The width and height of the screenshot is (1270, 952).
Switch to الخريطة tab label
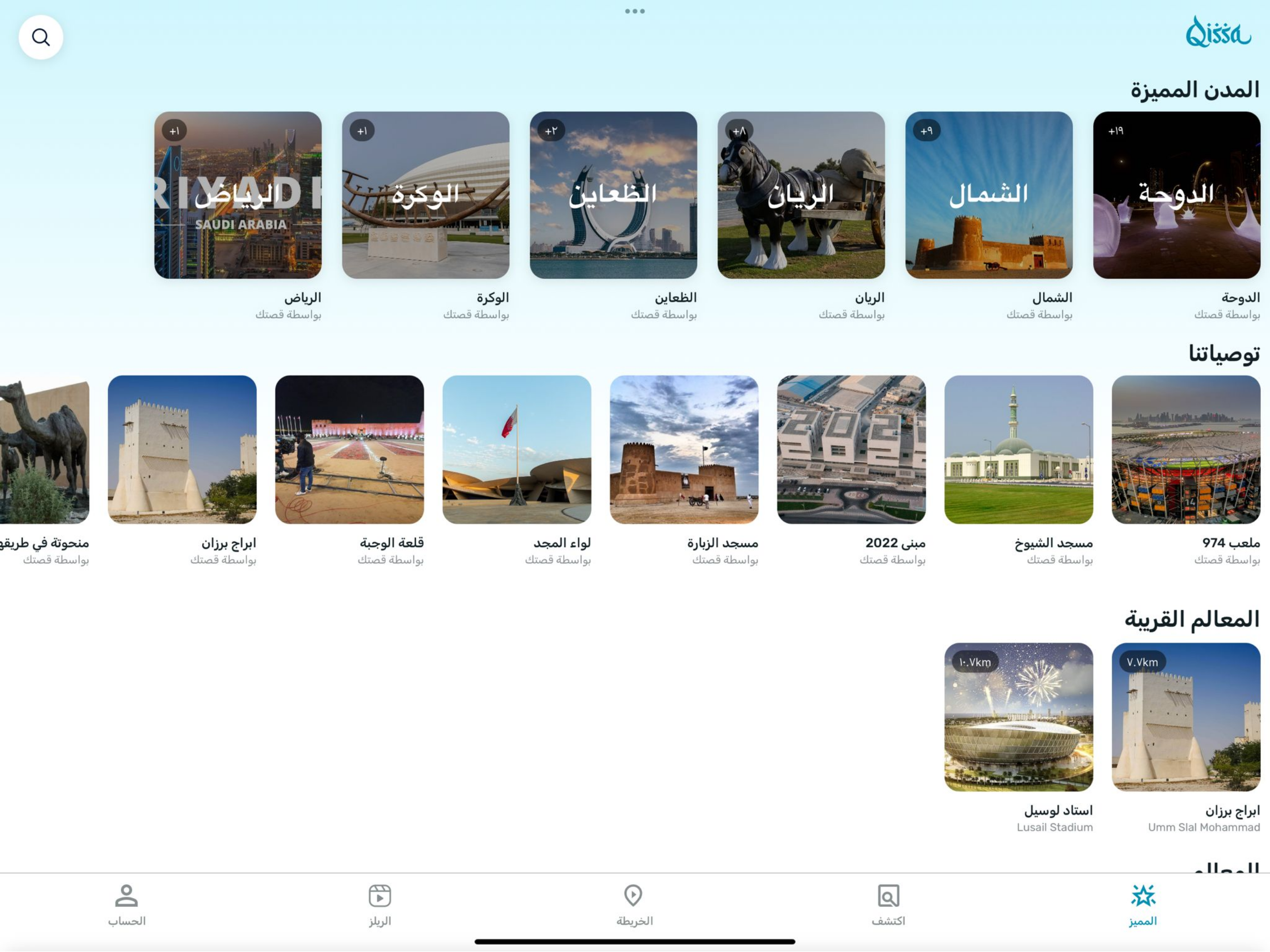(635, 922)
